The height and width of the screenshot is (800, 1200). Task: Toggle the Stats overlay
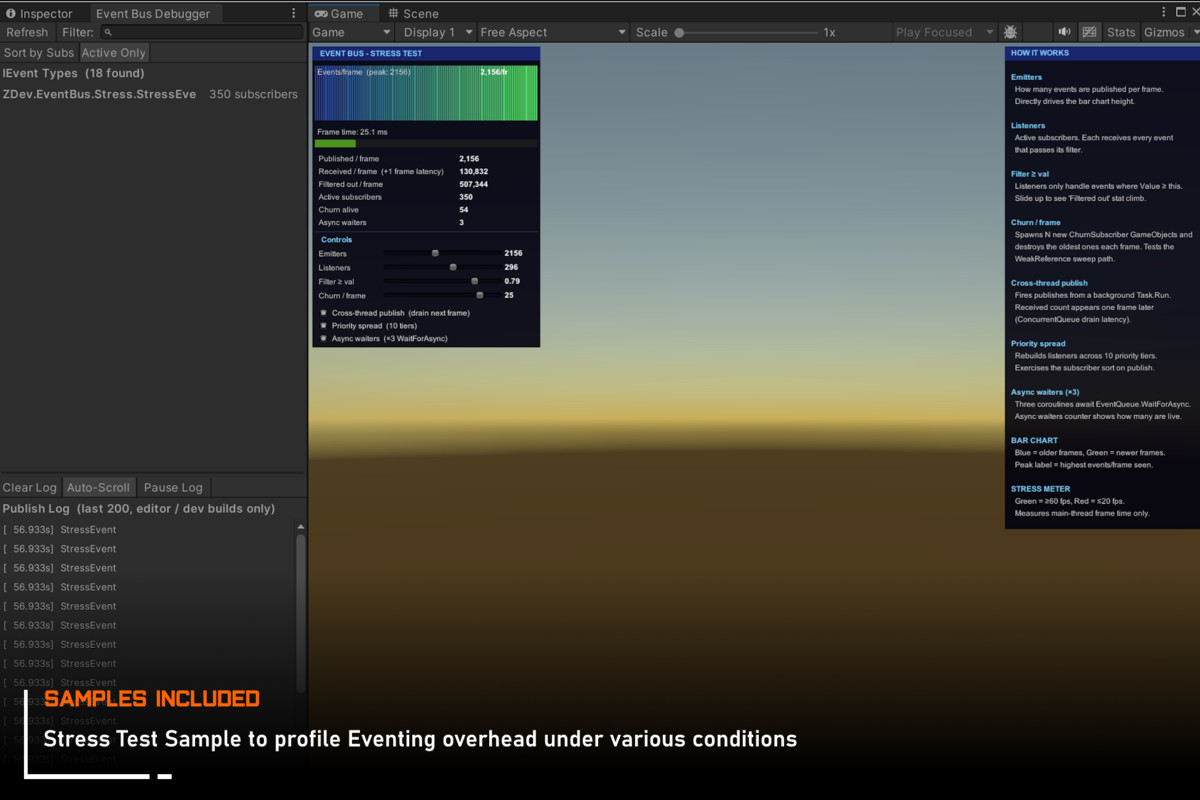[x=1121, y=32]
